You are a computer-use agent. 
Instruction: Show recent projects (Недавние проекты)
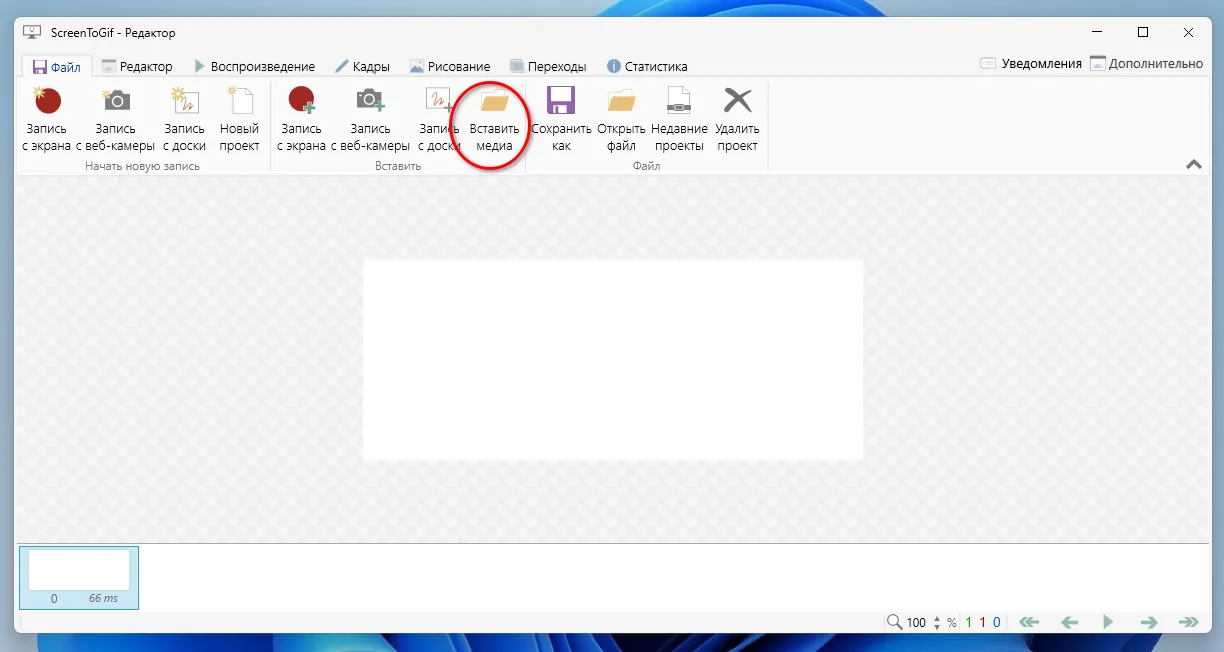point(679,120)
